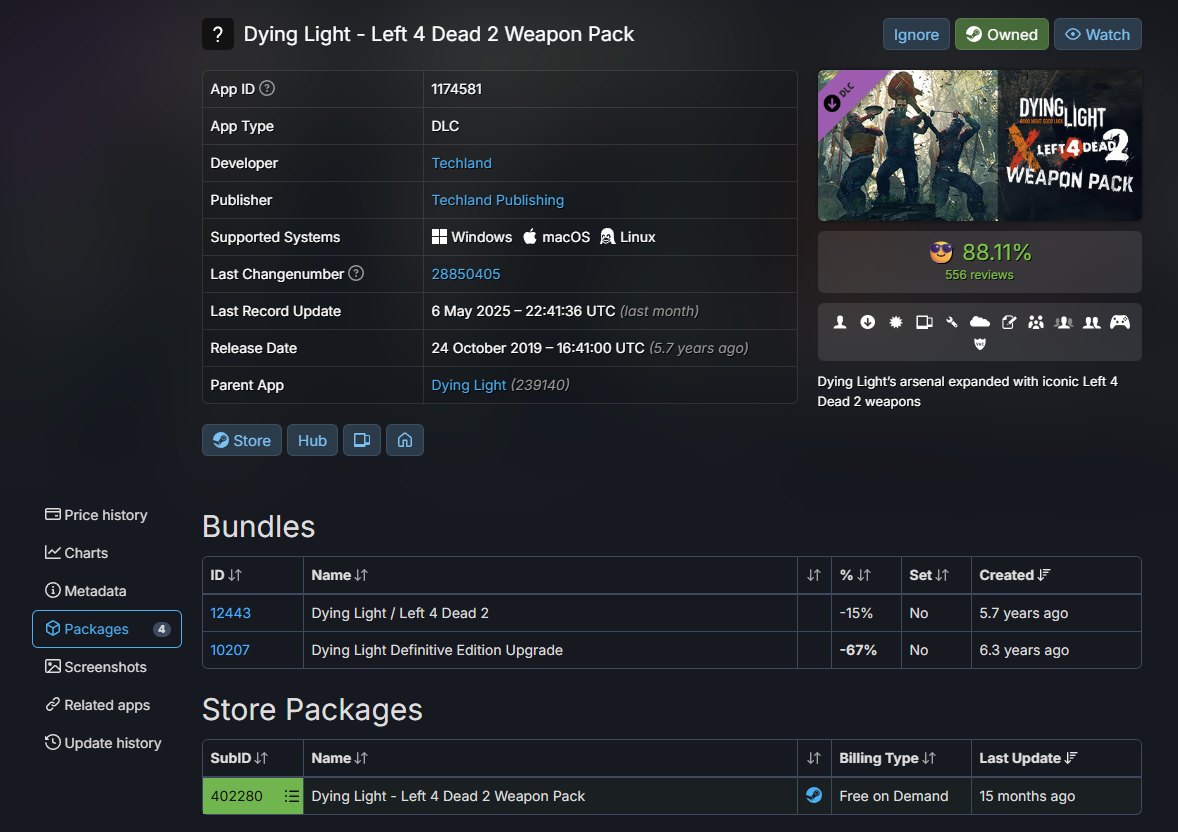The height and width of the screenshot is (832, 1178).
Task: Open package 402280 link
Action: pos(237,796)
